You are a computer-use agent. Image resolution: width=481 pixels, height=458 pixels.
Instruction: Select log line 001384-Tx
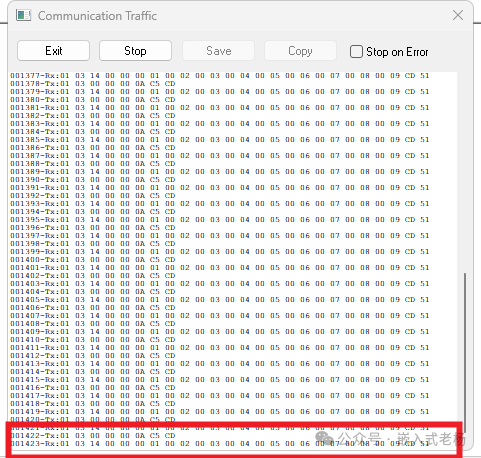click(93, 132)
